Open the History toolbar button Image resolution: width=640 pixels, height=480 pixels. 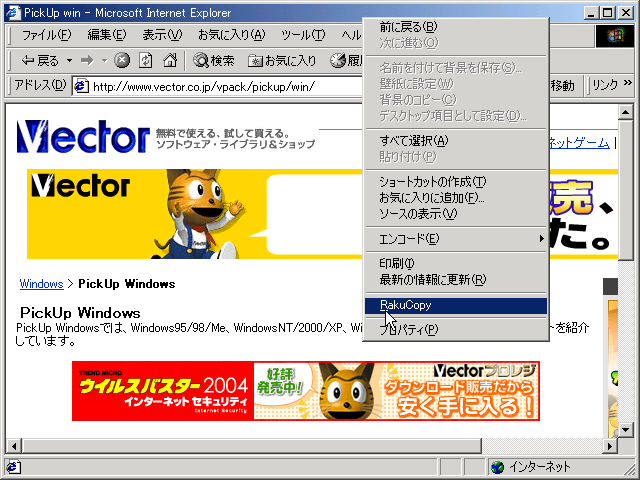(346, 61)
